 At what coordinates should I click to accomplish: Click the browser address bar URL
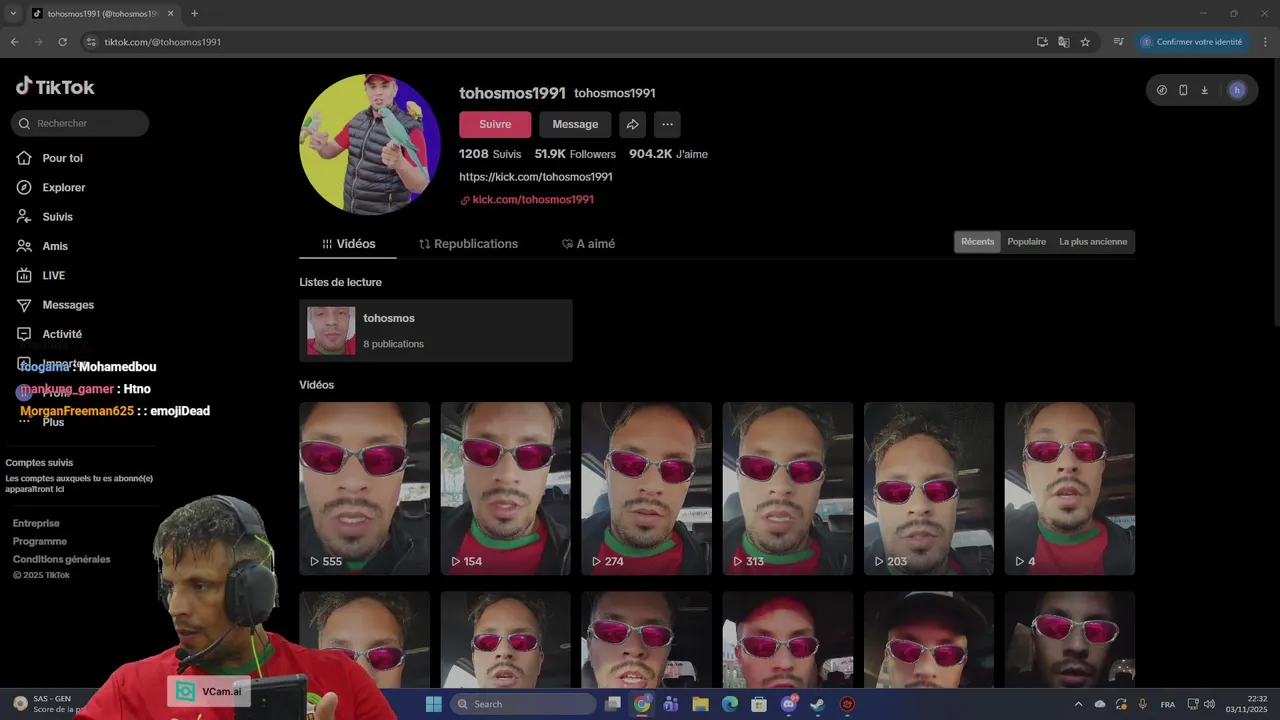162,42
